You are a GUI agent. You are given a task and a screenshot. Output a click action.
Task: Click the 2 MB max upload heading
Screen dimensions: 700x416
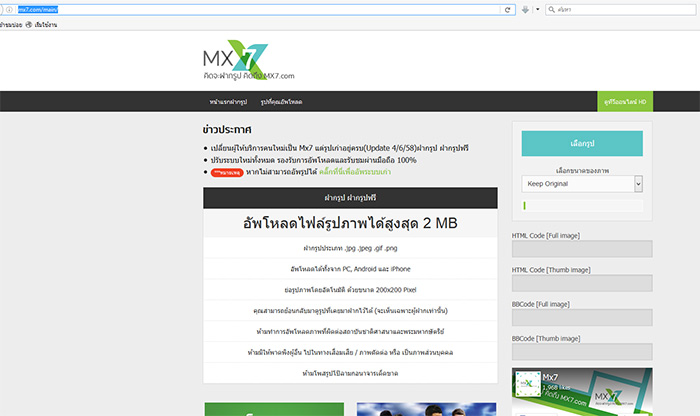point(350,223)
